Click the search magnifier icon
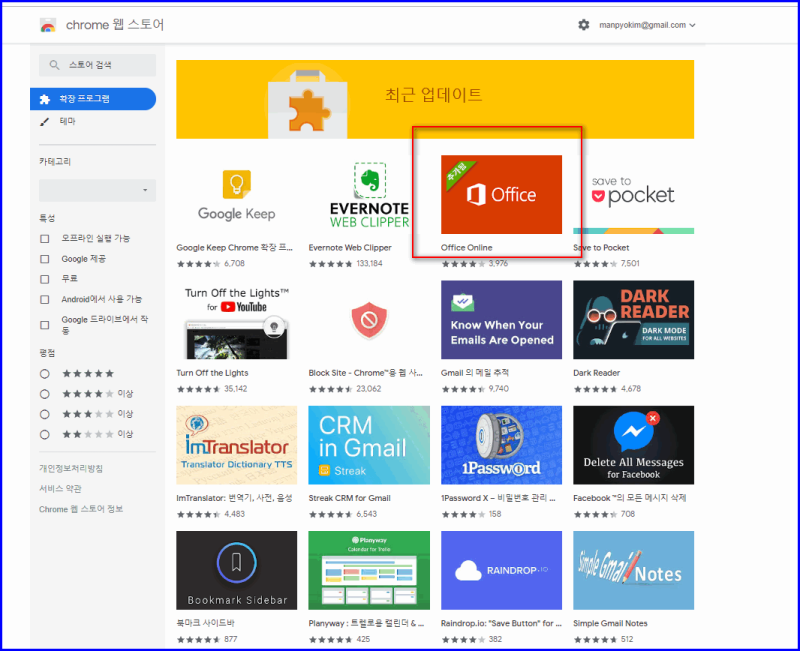Viewport: 800px width, 651px height. point(54,65)
